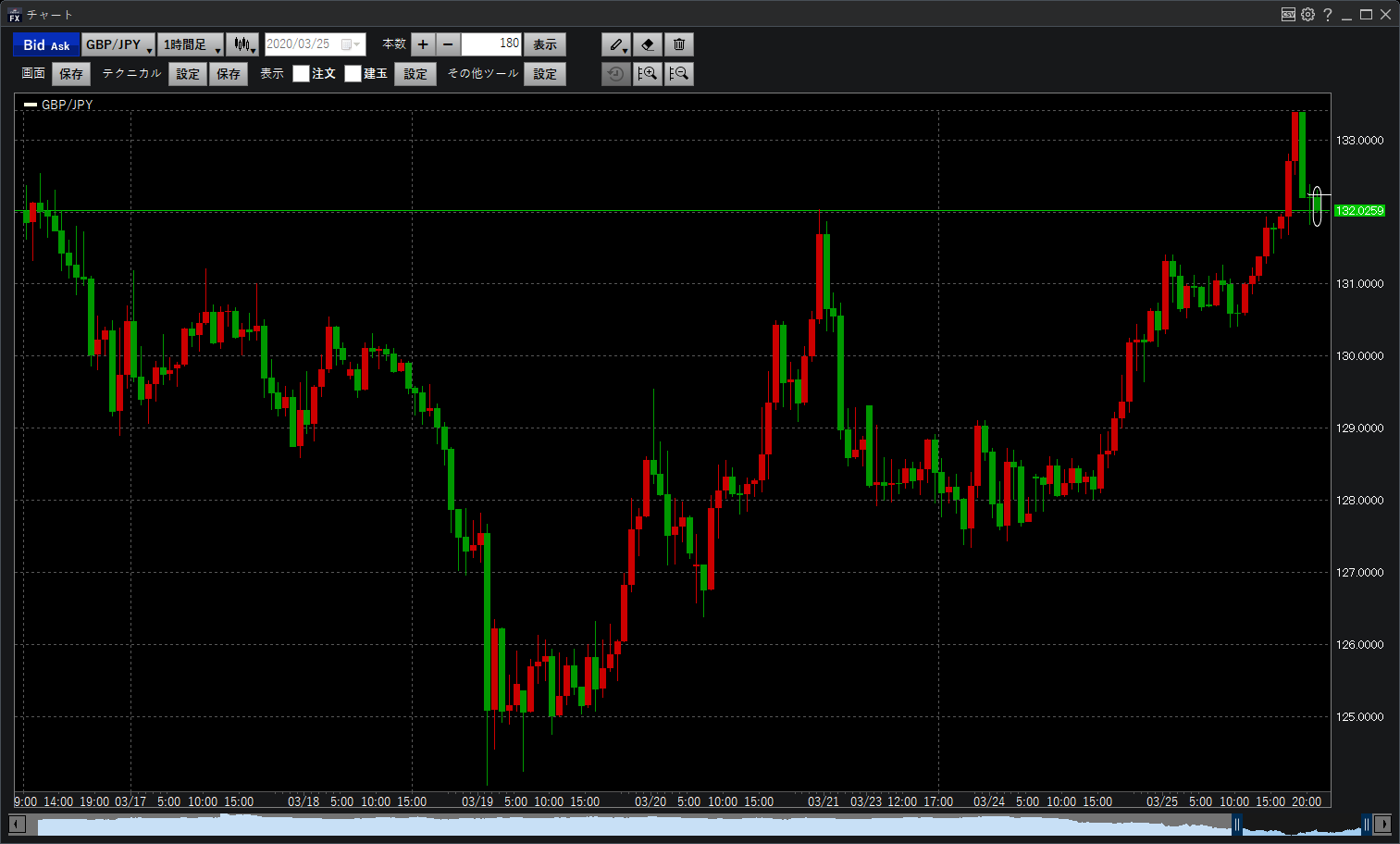Image resolution: width=1400 pixels, height=844 pixels.
Task: Open the GBP/JPY currency pair dropdown
Action: pyautogui.click(x=118, y=44)
